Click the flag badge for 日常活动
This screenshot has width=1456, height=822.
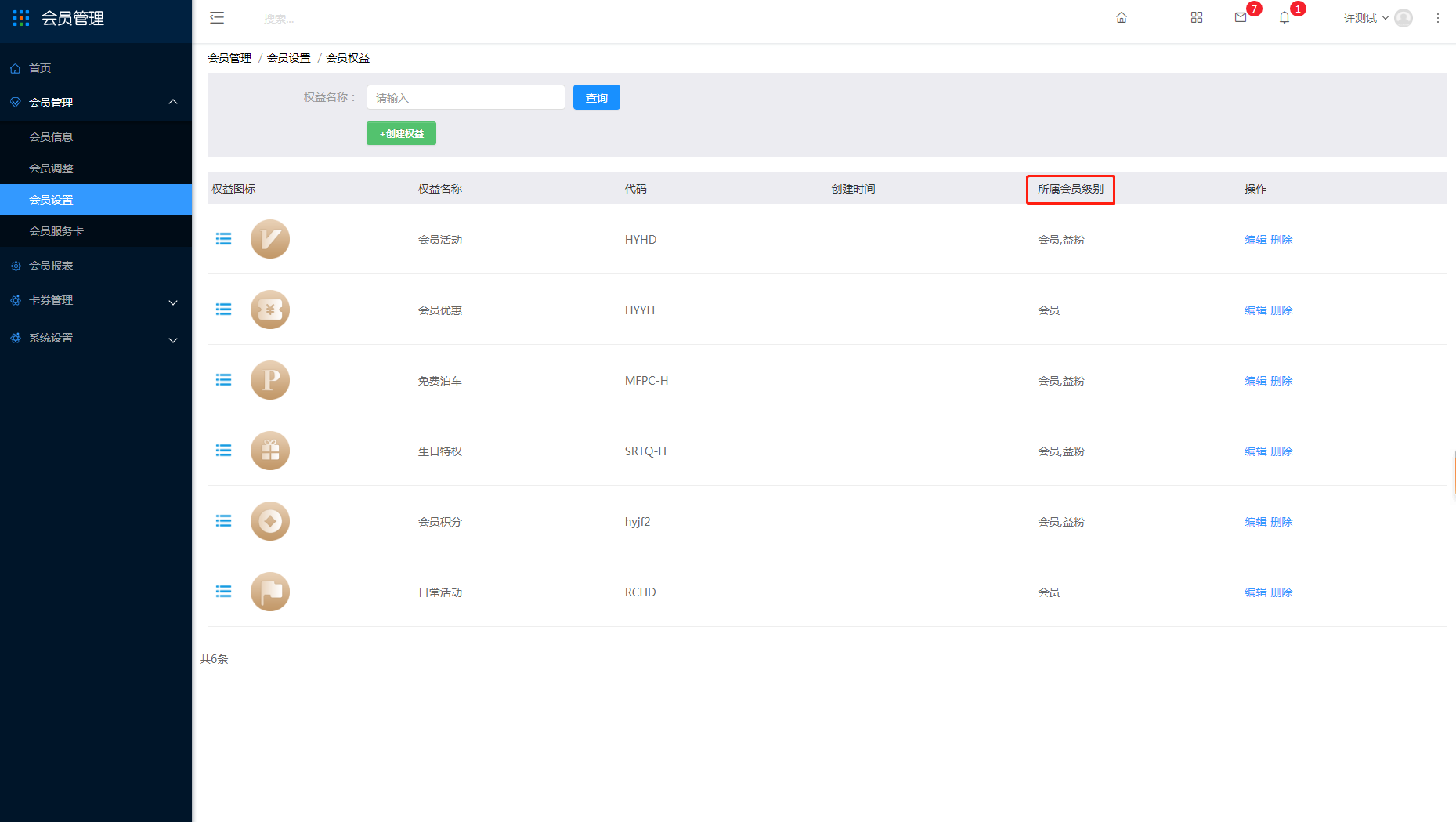(x=270, y=592)
